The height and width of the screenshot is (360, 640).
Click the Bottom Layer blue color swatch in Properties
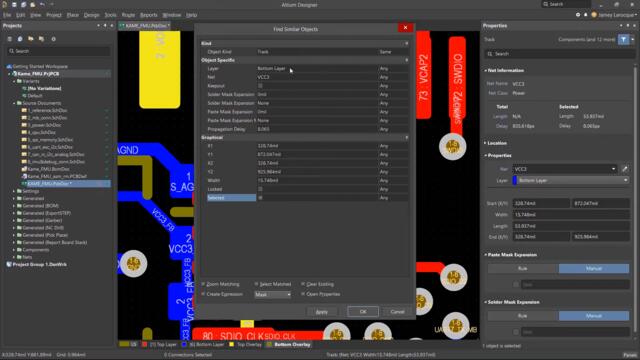point(515,180)
